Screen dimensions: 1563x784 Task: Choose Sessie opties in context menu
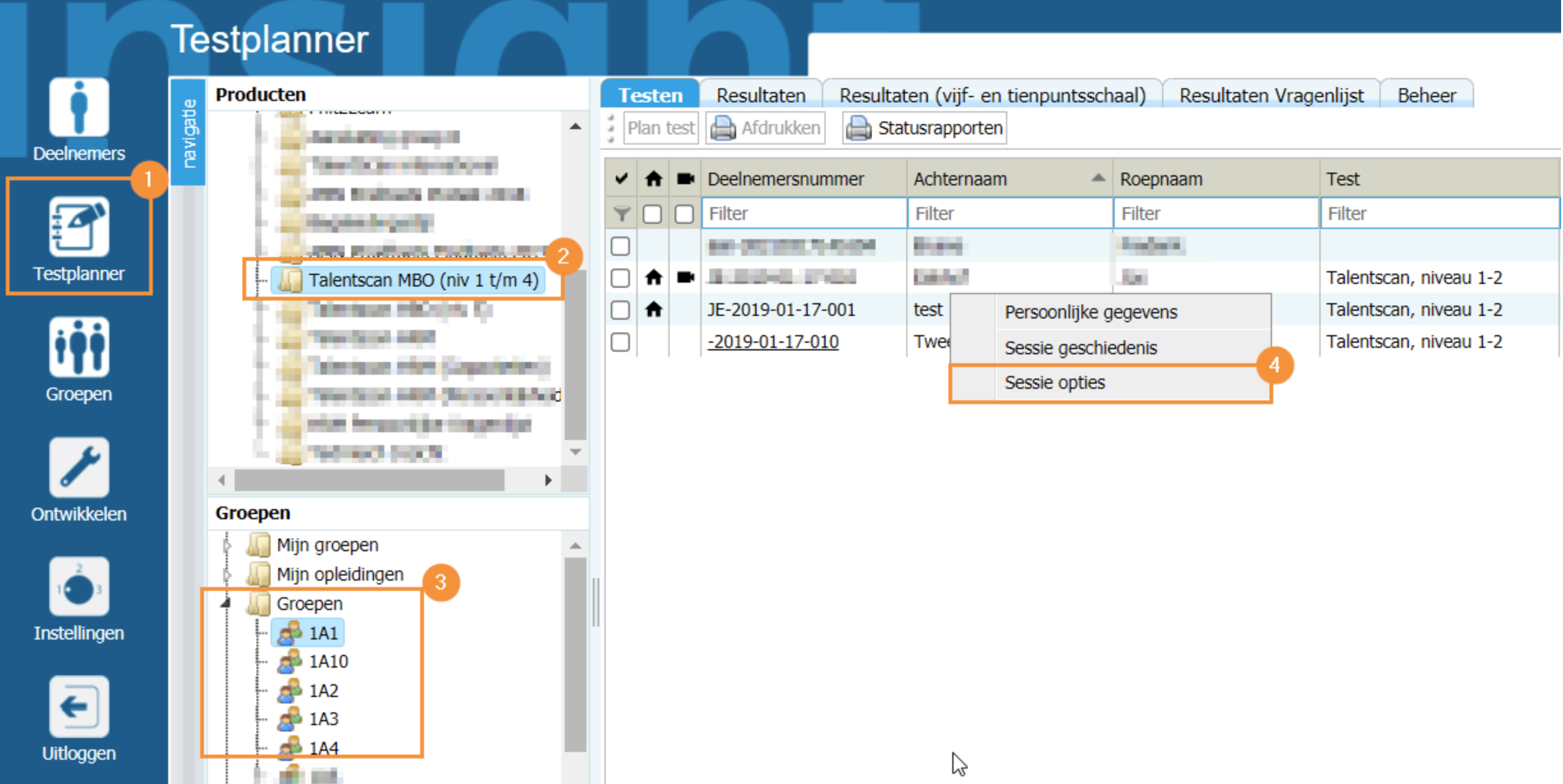tap(1054, 383)
